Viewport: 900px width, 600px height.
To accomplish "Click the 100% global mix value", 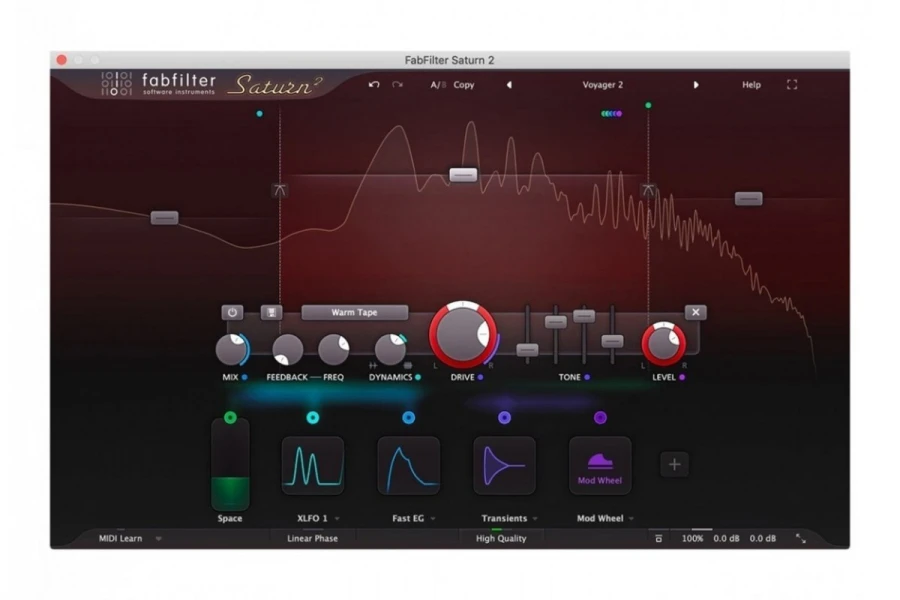I will click(x=692, y=539).
